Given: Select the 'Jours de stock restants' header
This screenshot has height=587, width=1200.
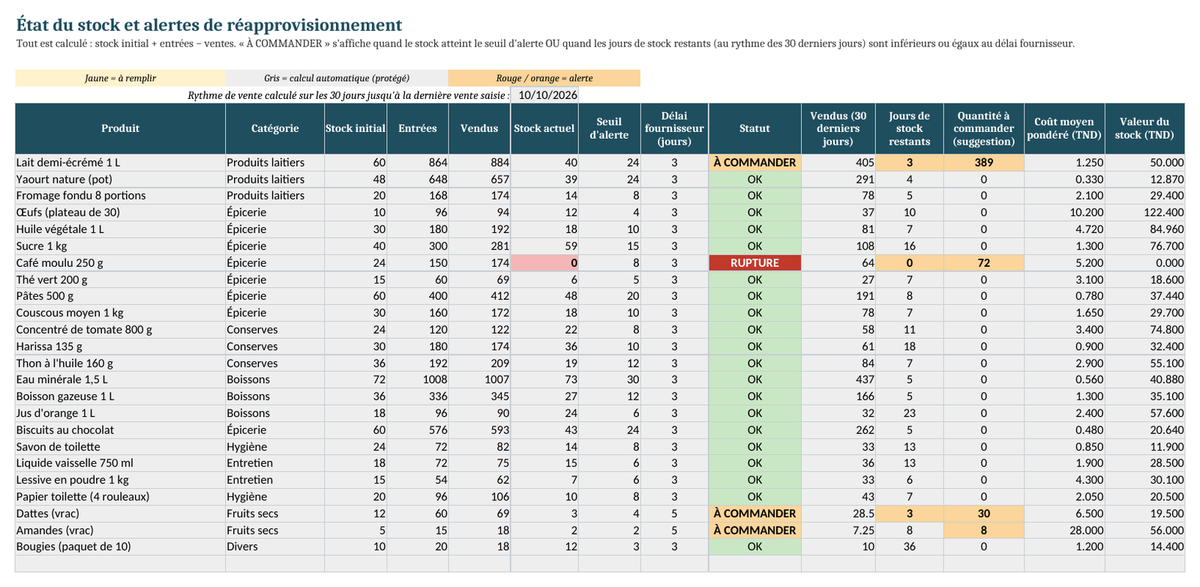Looking at the screenshot, I should point(910,128).
